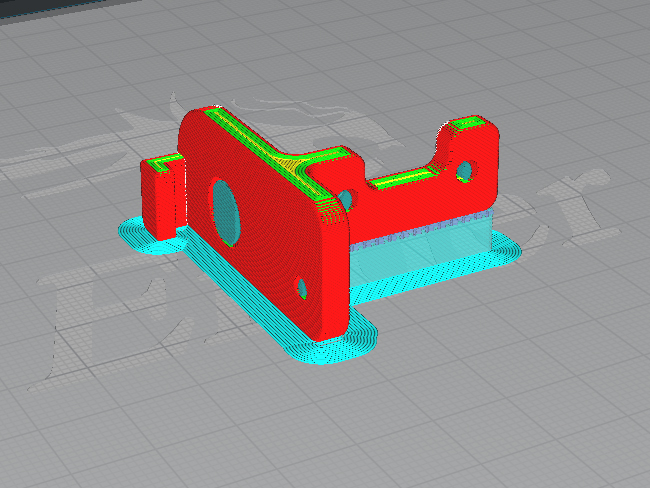Click the yellow infill at the top junction

coord(291,166)
